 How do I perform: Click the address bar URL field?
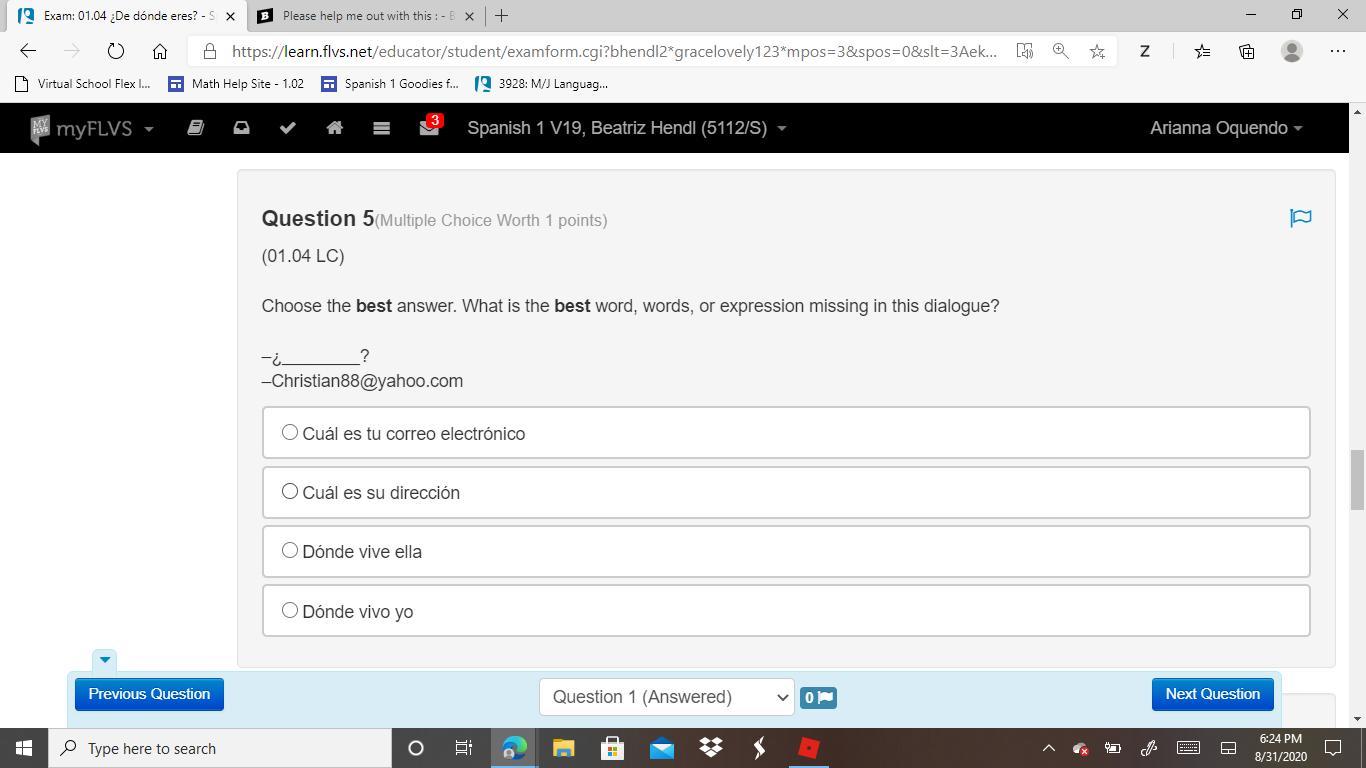pos(614,51)
